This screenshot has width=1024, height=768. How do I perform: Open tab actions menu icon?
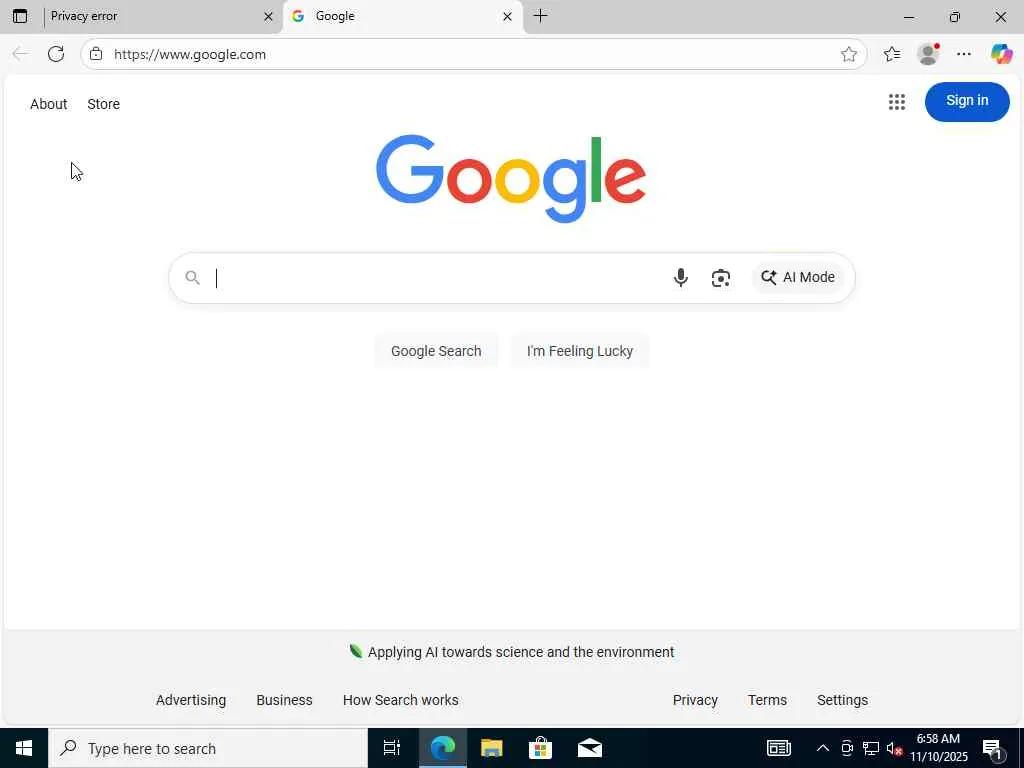click(20, 16)
